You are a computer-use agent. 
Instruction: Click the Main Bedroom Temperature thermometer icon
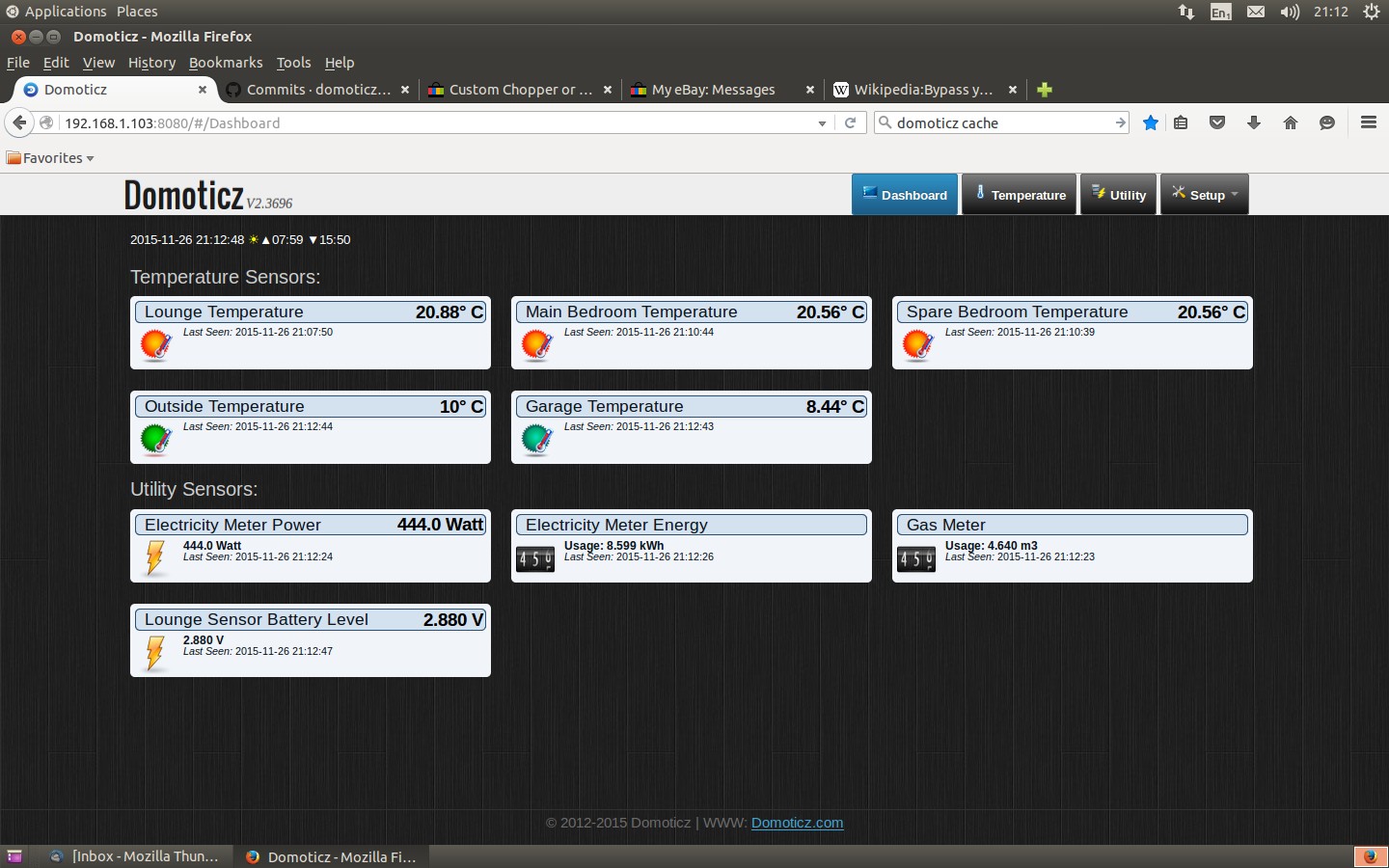pos(537,344)
